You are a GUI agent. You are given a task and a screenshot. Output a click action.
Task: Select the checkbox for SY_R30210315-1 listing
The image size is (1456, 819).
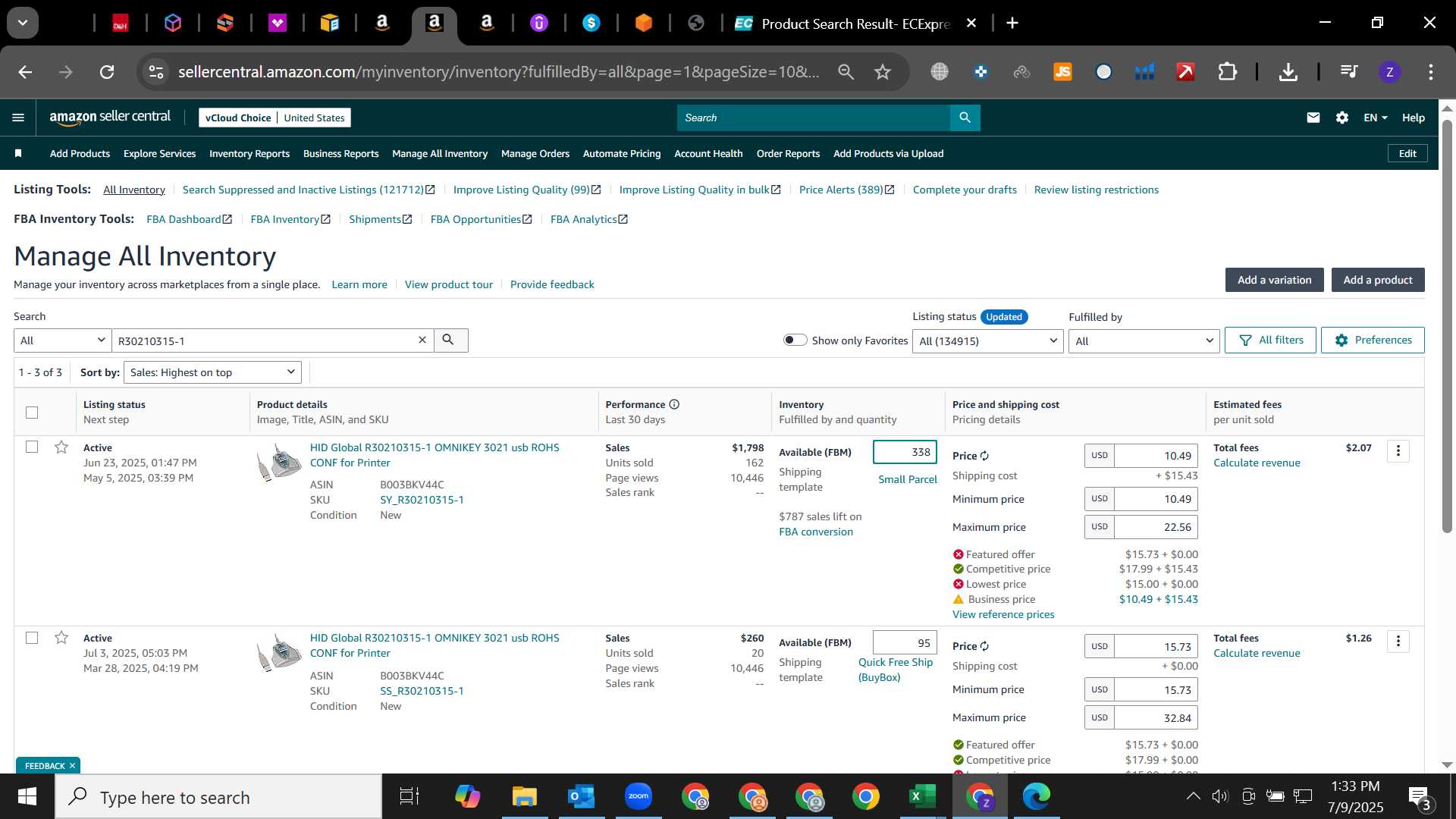click(x=32, y=447)
